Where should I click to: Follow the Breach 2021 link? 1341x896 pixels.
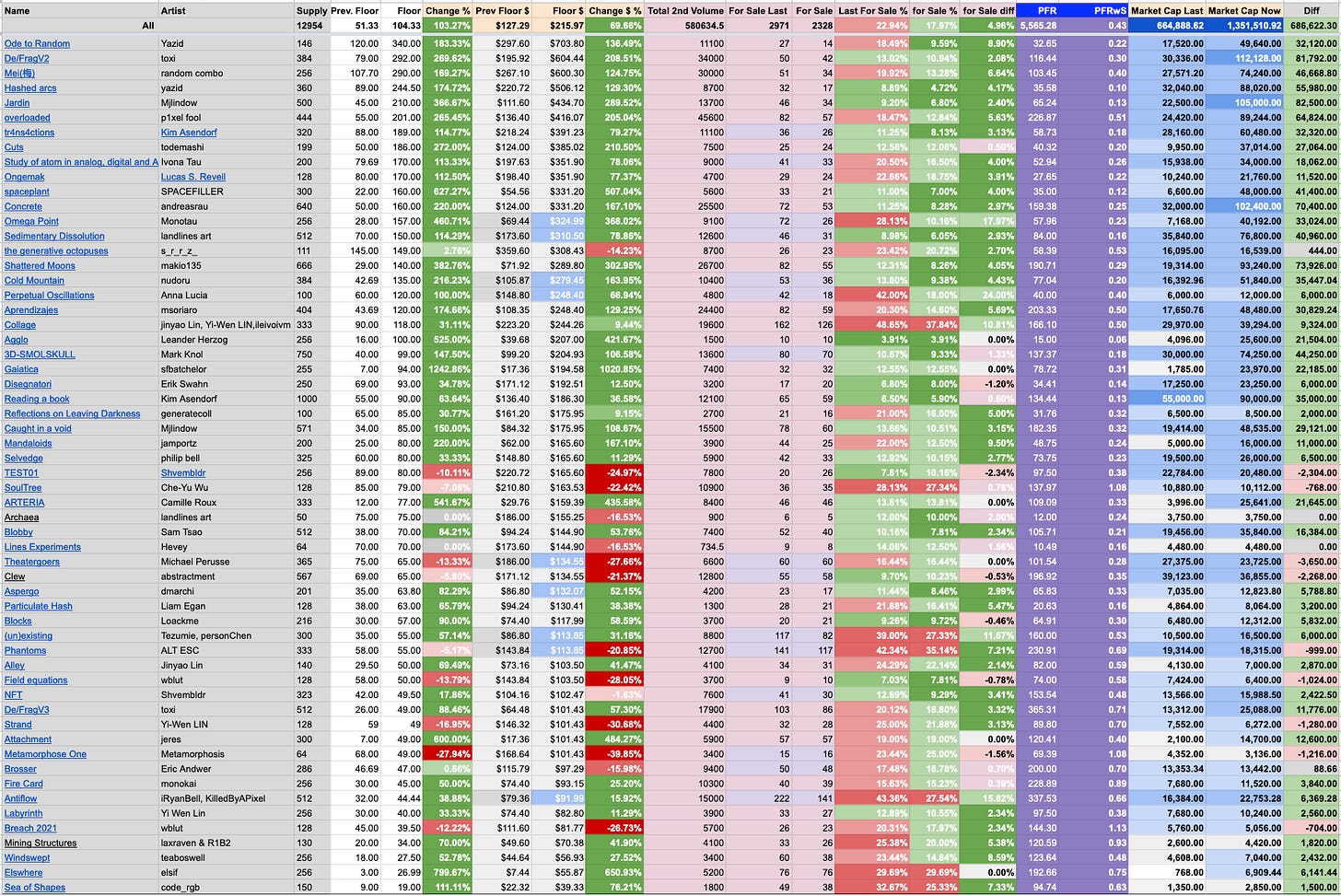click(30, 828)
